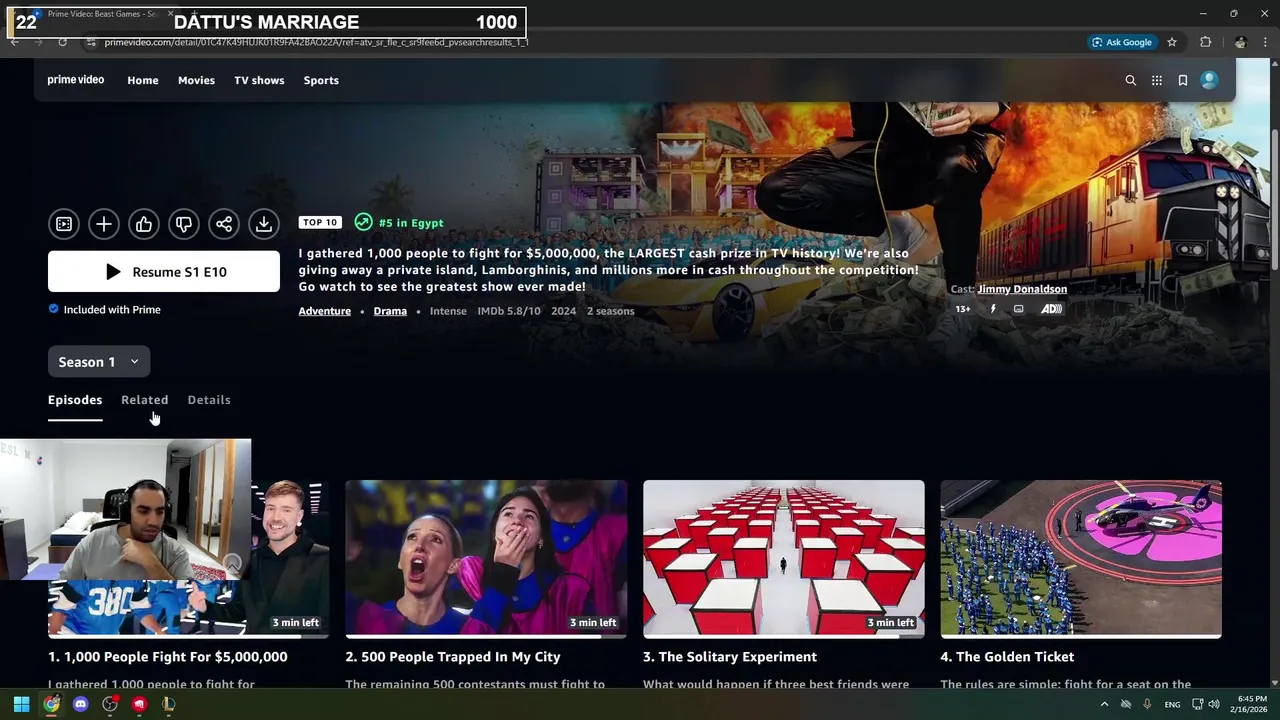Screen dimensions: 1280x720
Task: Select the Episodes tab
Action: click(75, 400)
